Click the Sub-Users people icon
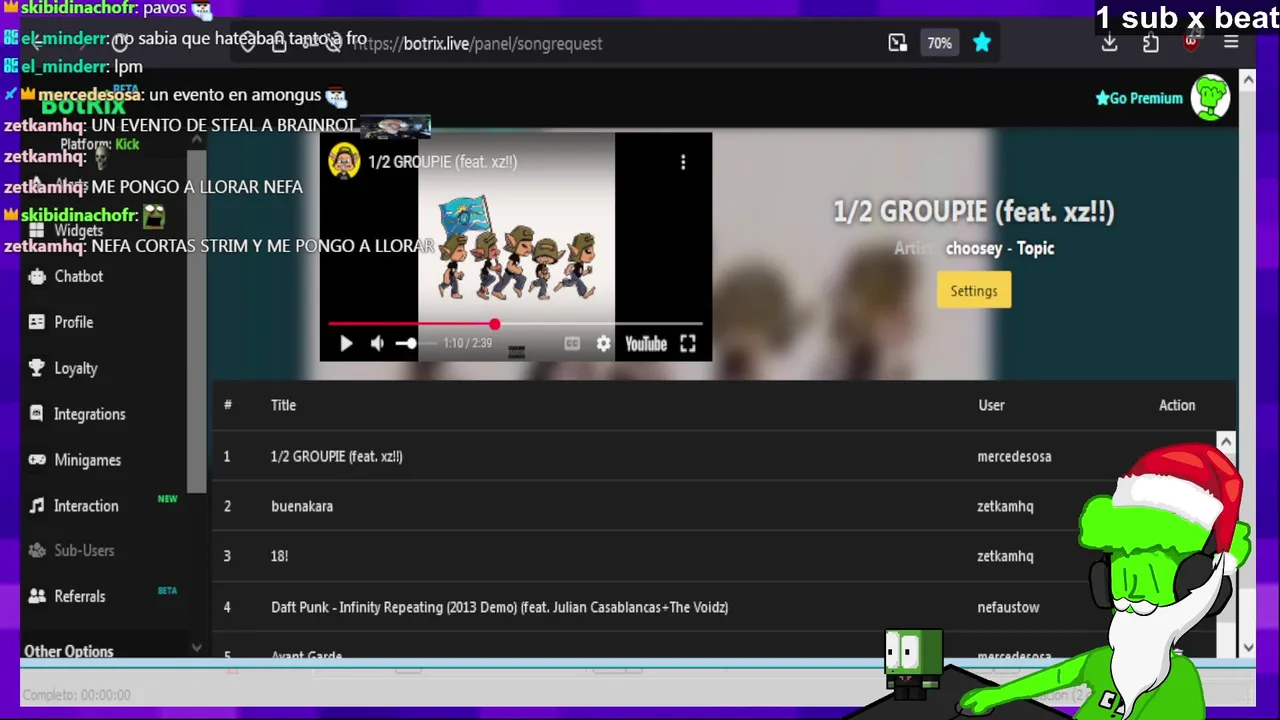This screenshot has width=1280, height=720. [37, 551]
